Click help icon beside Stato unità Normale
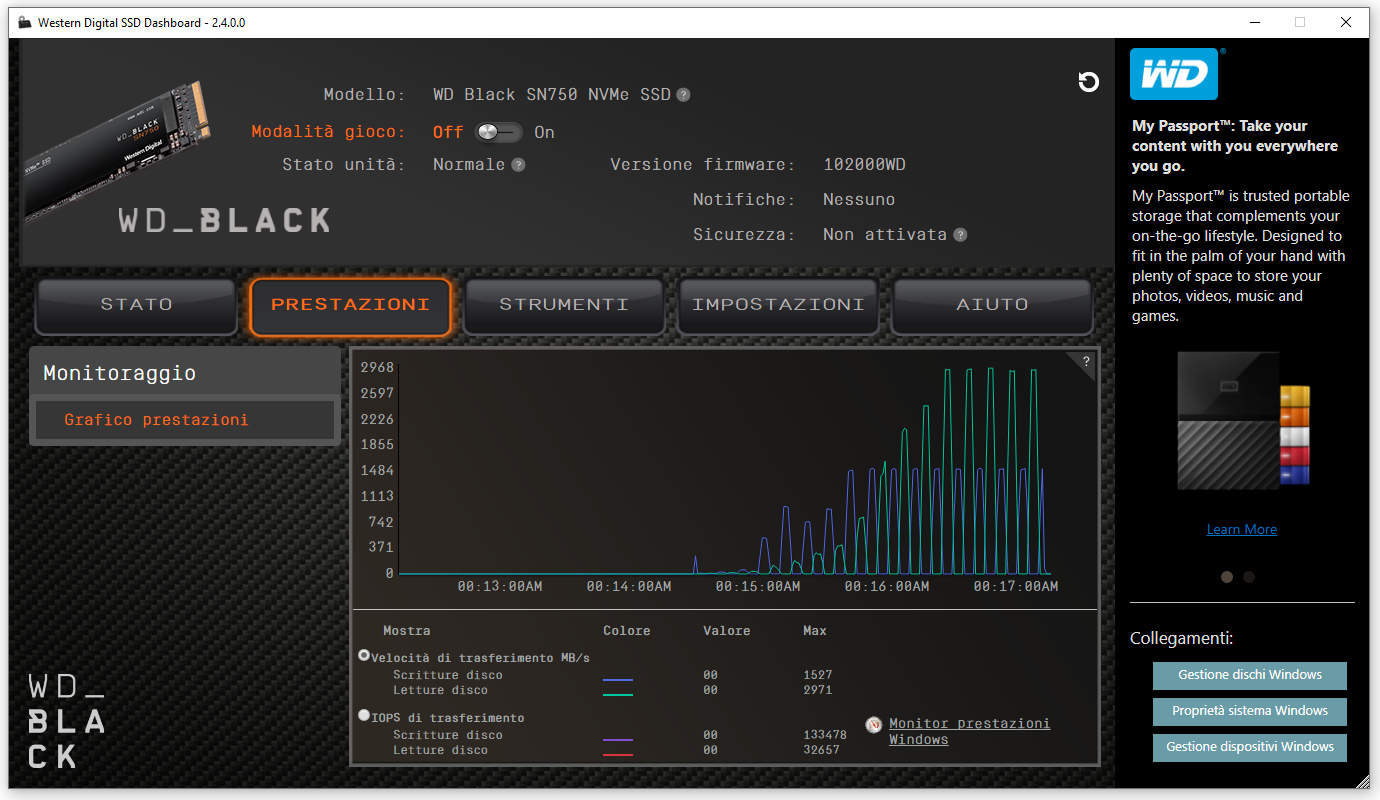 [x=518, y=165]
